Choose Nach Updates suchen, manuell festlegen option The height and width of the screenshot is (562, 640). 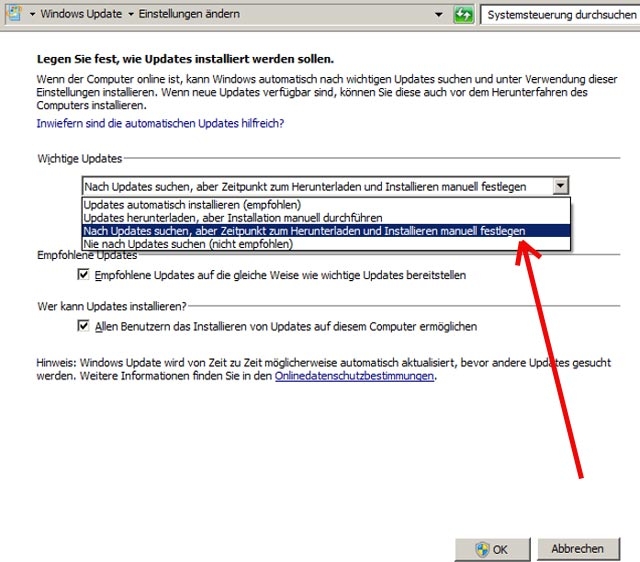(326, 231)
